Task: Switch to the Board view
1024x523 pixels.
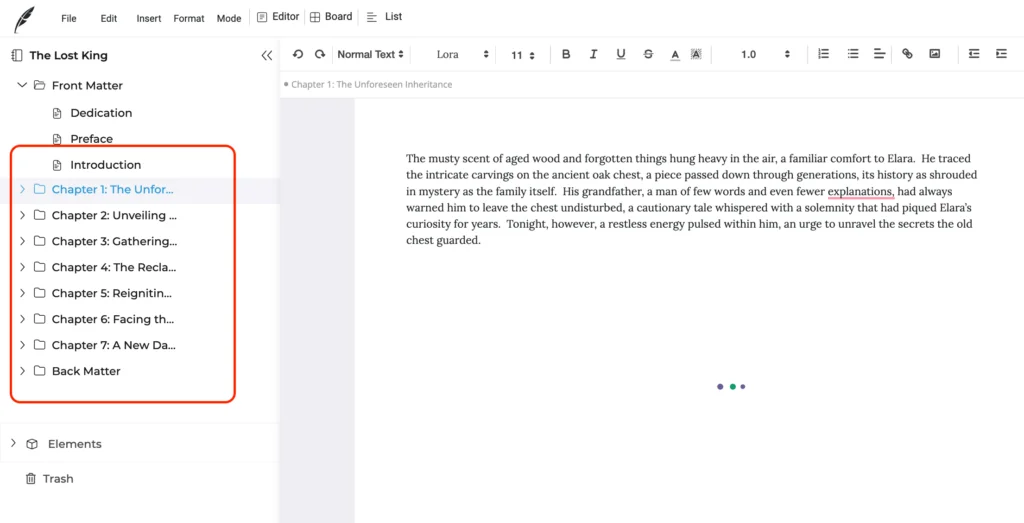Action: (x=331, y=17)
